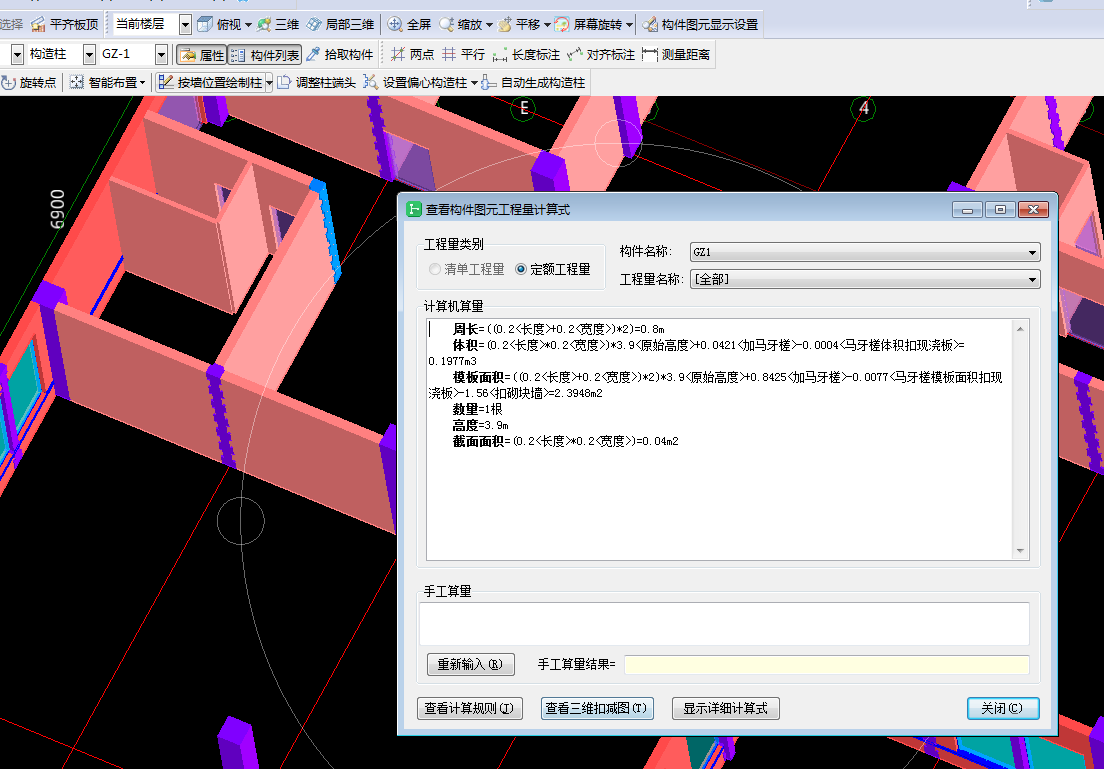Screen dimensions: 1104x769
Task: Select the 对齐标注 align annotation tool
Action: (610, 54)
